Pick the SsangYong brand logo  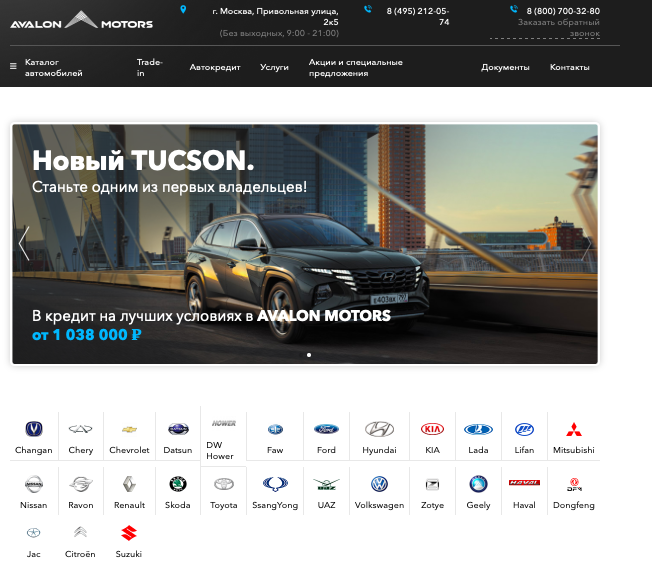click(275, 484)
